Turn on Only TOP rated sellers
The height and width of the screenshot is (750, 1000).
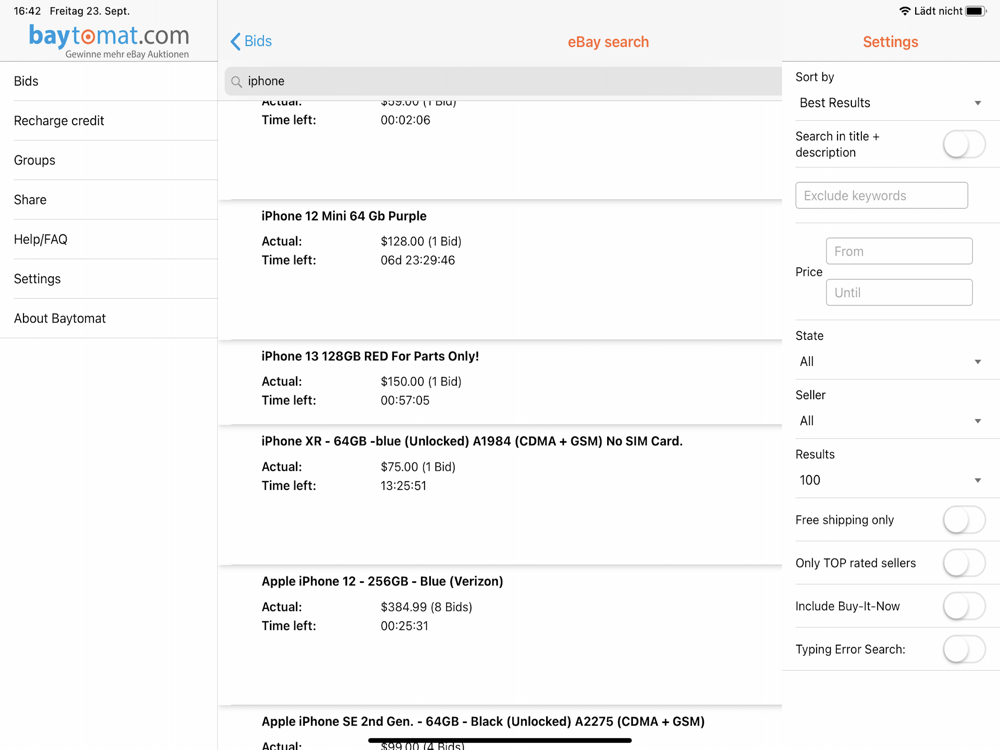click(964, 563)
